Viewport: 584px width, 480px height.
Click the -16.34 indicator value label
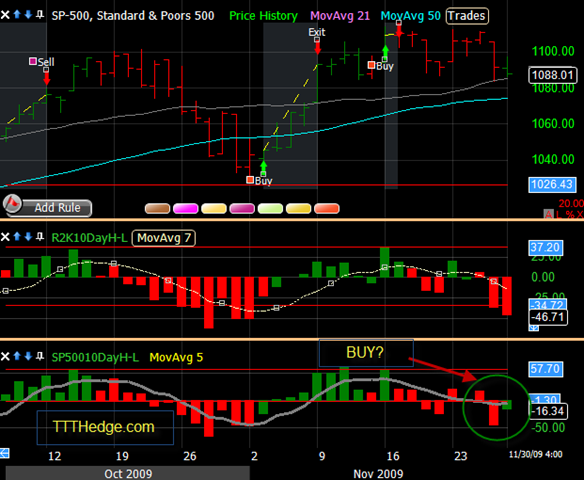[548, 411]
